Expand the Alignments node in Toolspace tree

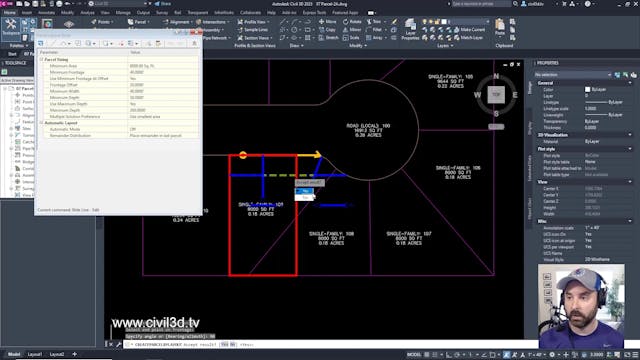tap(11, 116)
